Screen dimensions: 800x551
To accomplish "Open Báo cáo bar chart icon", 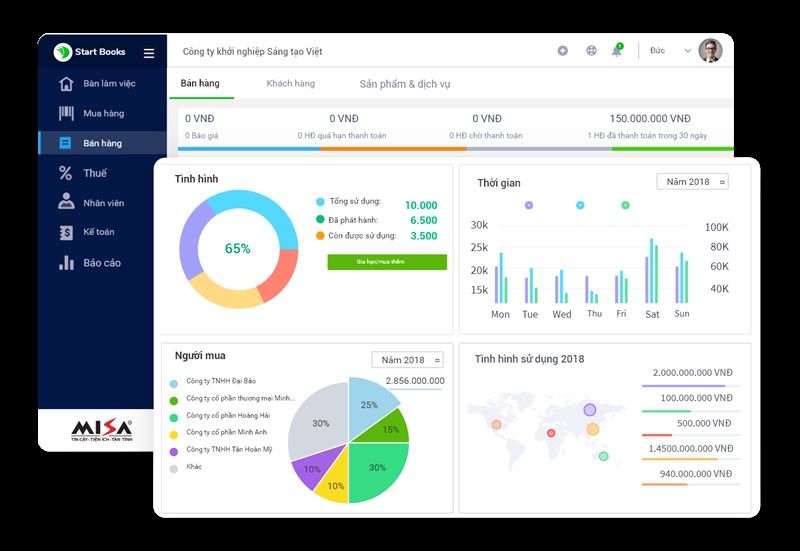I will [66, 263].
